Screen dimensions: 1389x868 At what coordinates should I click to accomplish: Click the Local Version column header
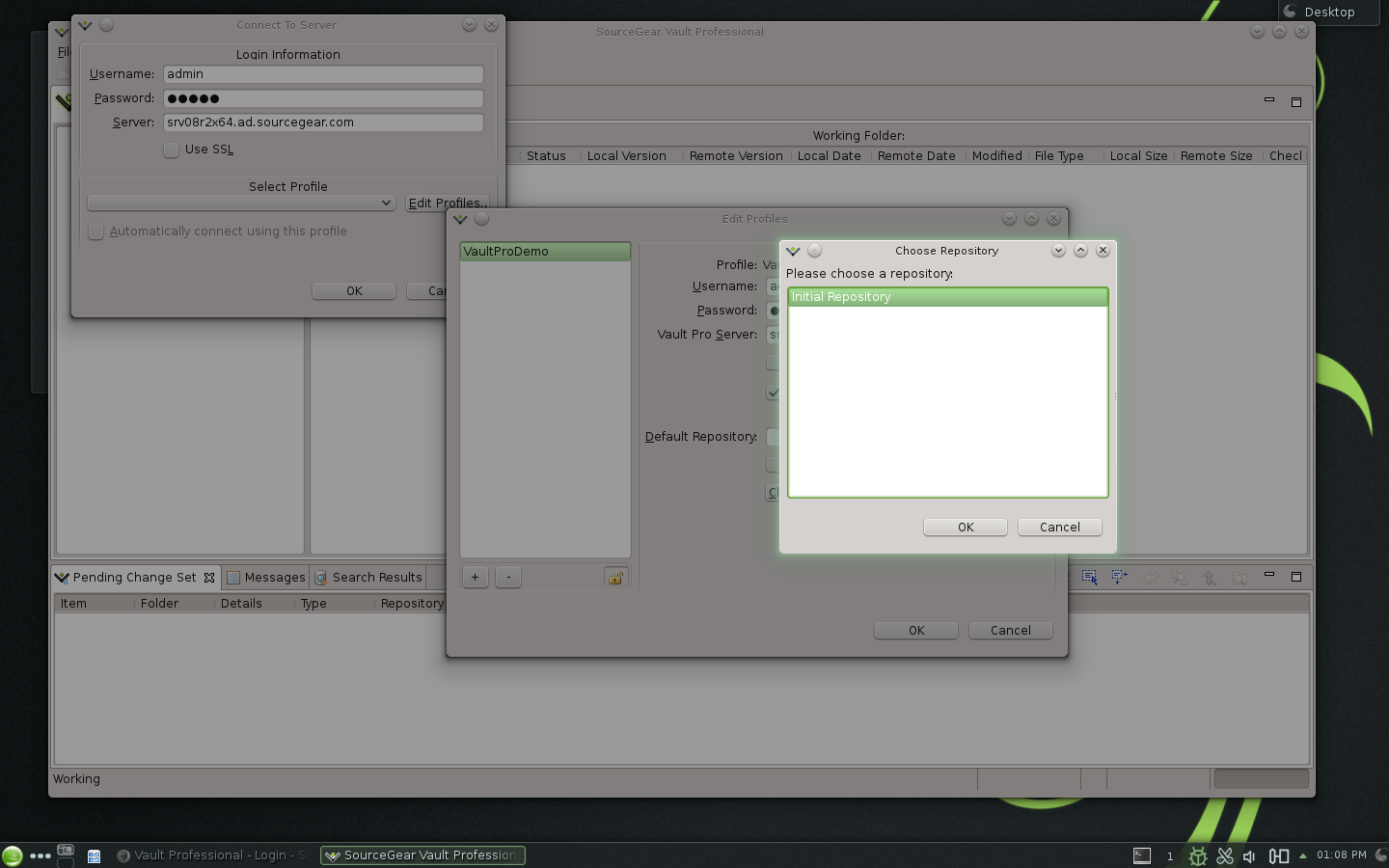click(627, 156)
